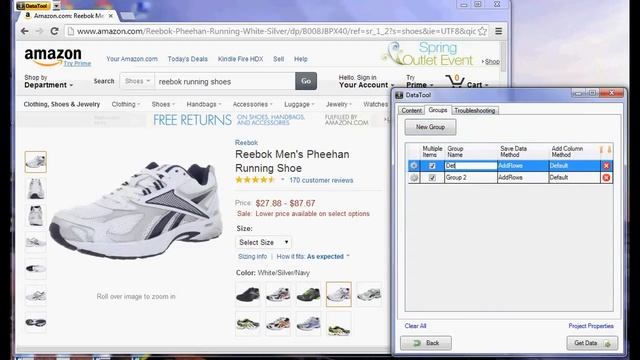The width and height of the screenshot is (640, 360).
Task: Open the Jewelry category dropdown
Action: click(338, 104)
